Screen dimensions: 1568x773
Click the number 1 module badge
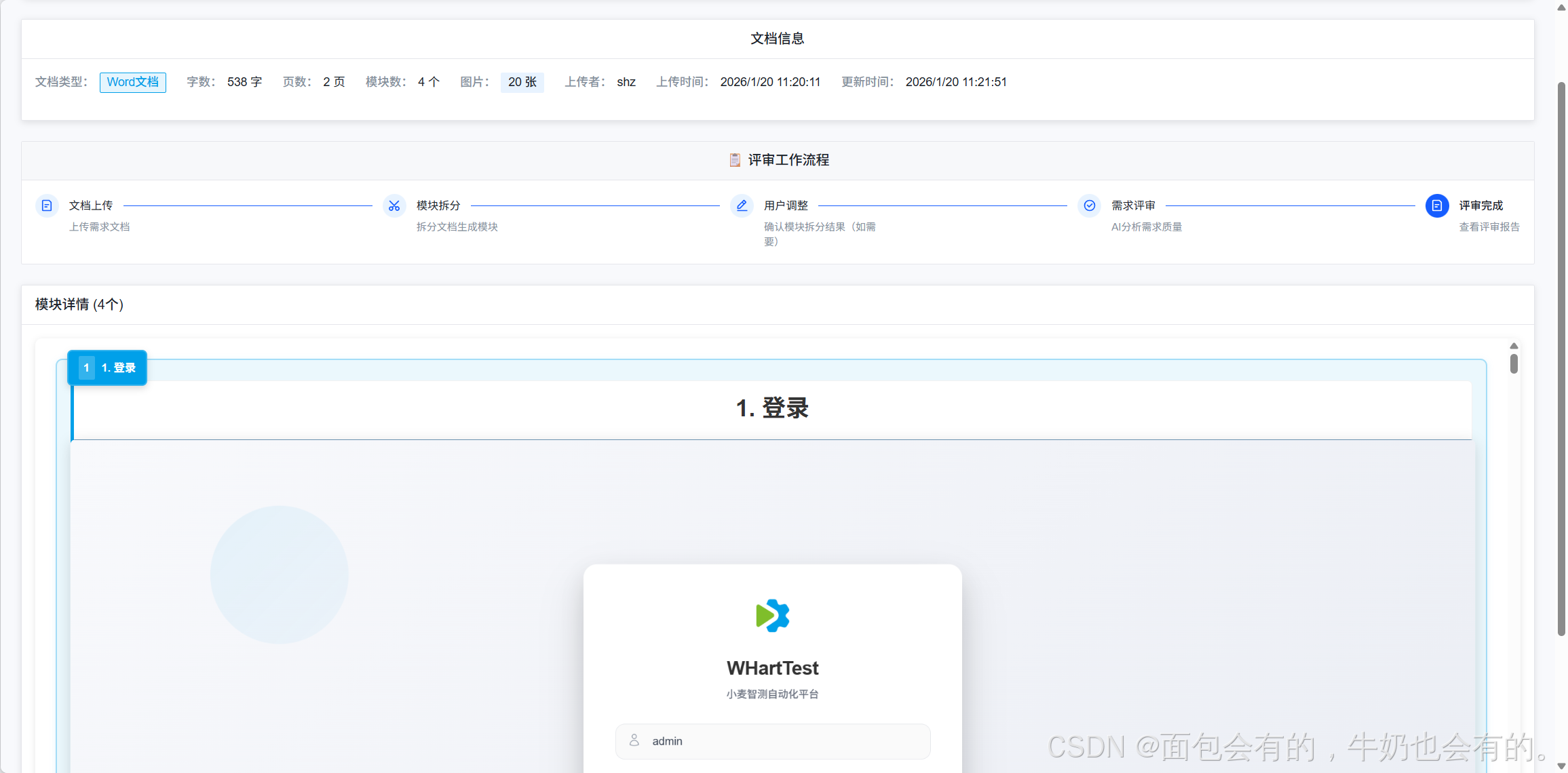tap(86, 368)
